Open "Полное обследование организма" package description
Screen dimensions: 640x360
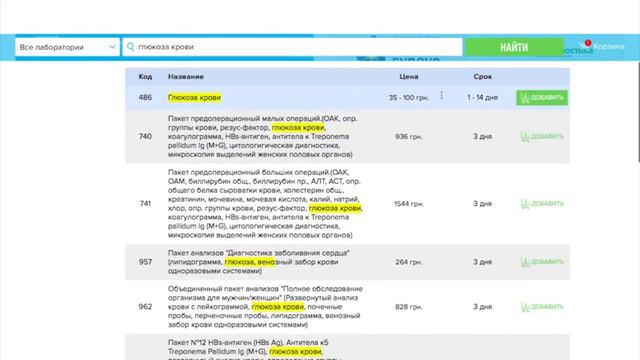[265, 307]
